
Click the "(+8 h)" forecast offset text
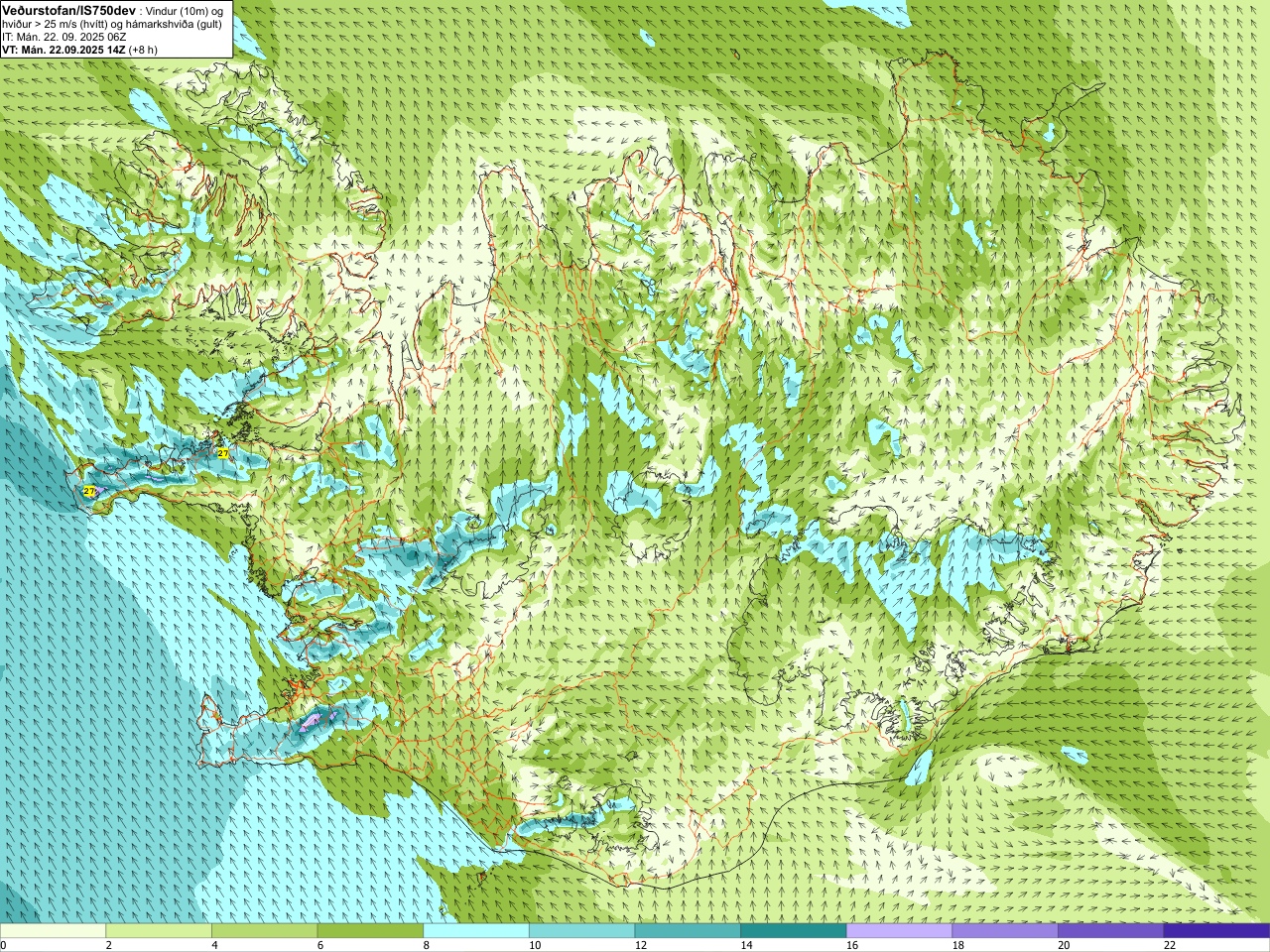[x=143, y=50]
